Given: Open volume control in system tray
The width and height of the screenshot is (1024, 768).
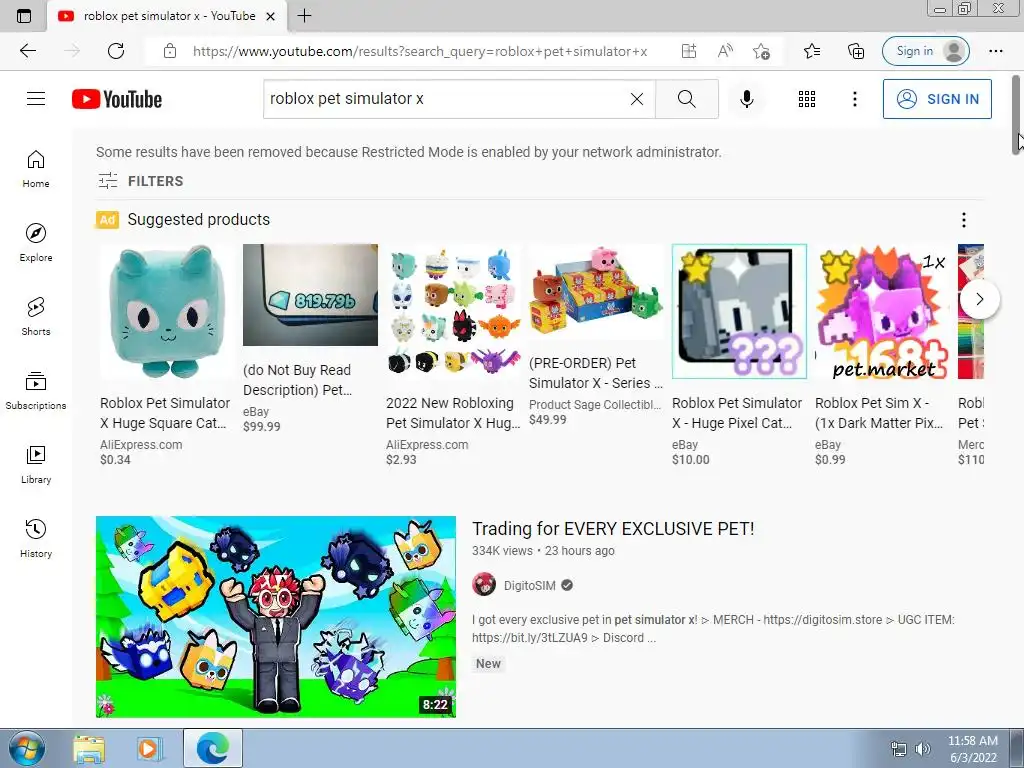Looking at the screenshot, I should (x=923, y=749).
